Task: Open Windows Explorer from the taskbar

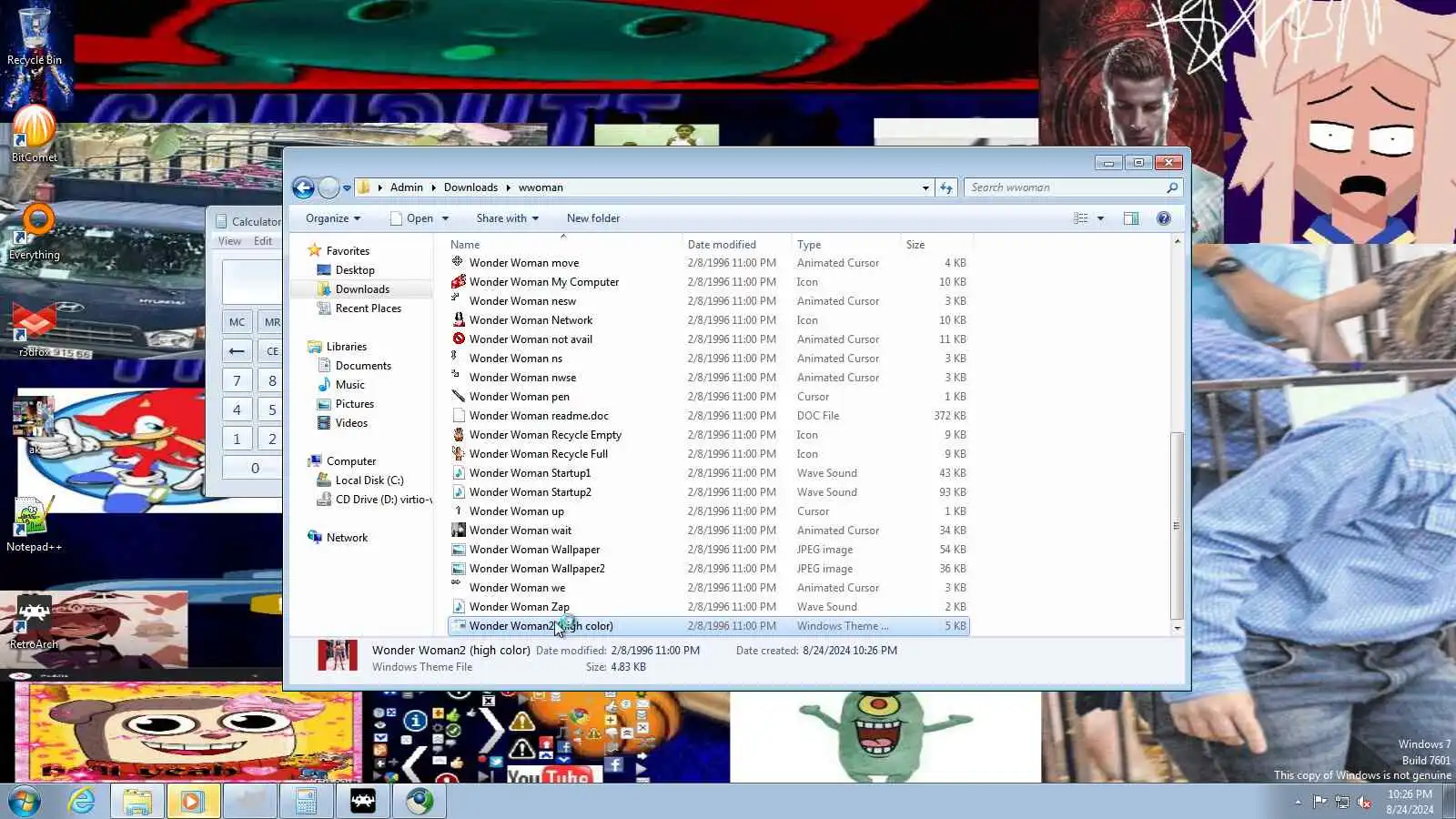Action: tap(137, 802)
